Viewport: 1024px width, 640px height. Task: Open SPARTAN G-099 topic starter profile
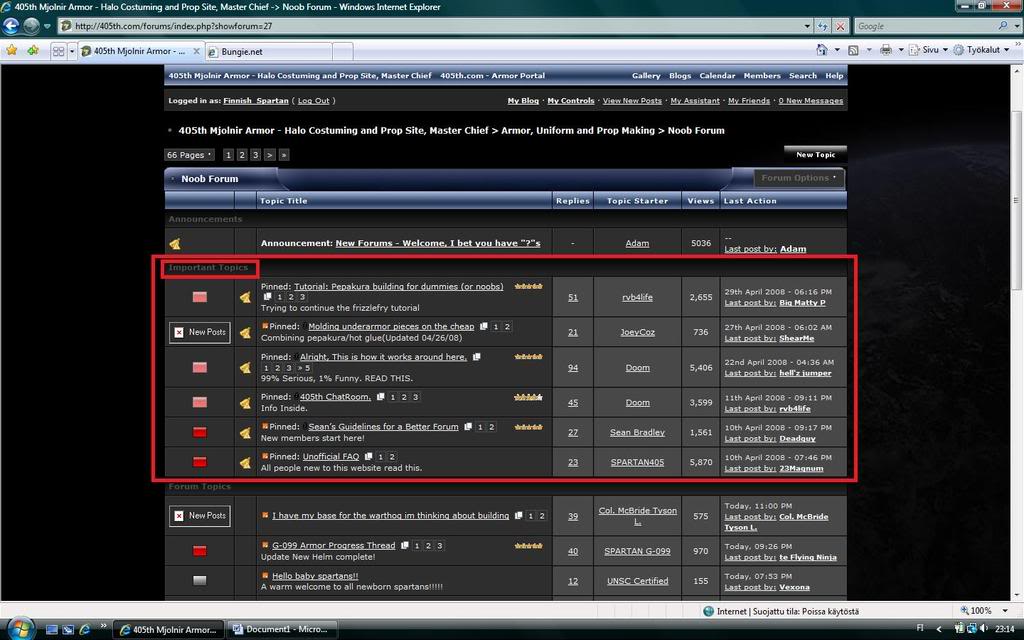(x=637, y=551)
